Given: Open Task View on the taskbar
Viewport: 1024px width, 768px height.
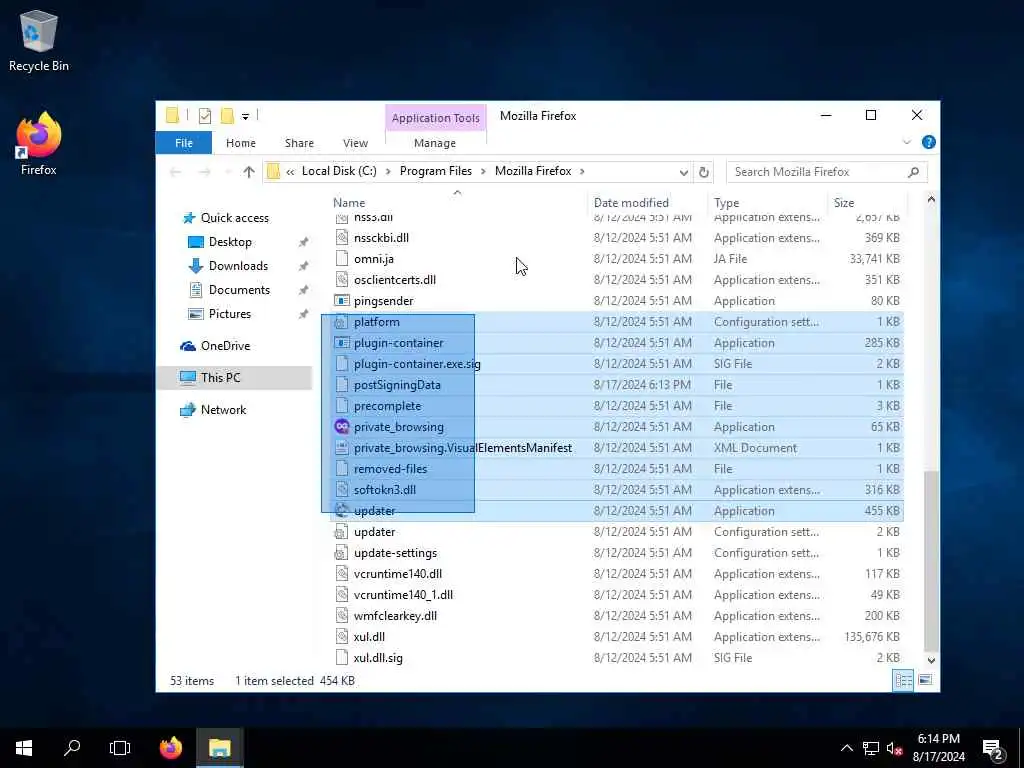Looking at the screenshot, I should click(120, 748).
